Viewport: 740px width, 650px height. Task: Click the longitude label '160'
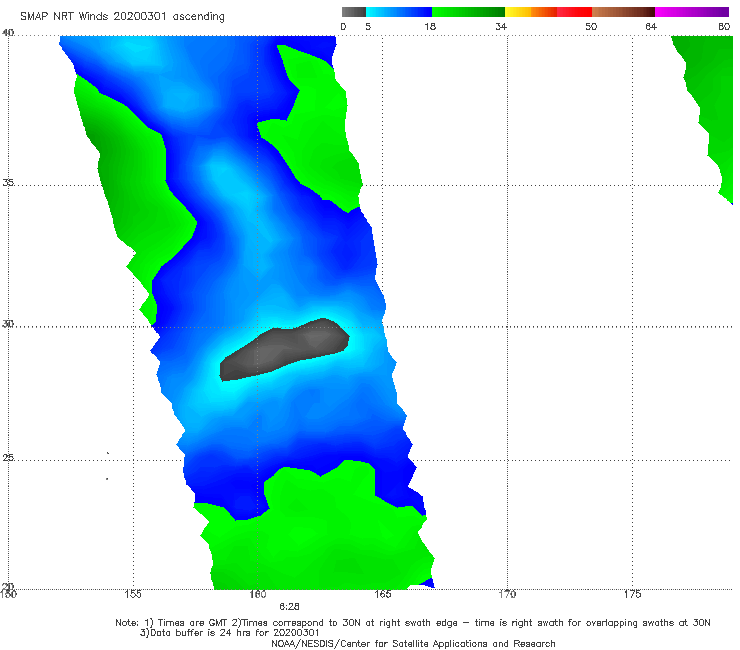(258, 594)
